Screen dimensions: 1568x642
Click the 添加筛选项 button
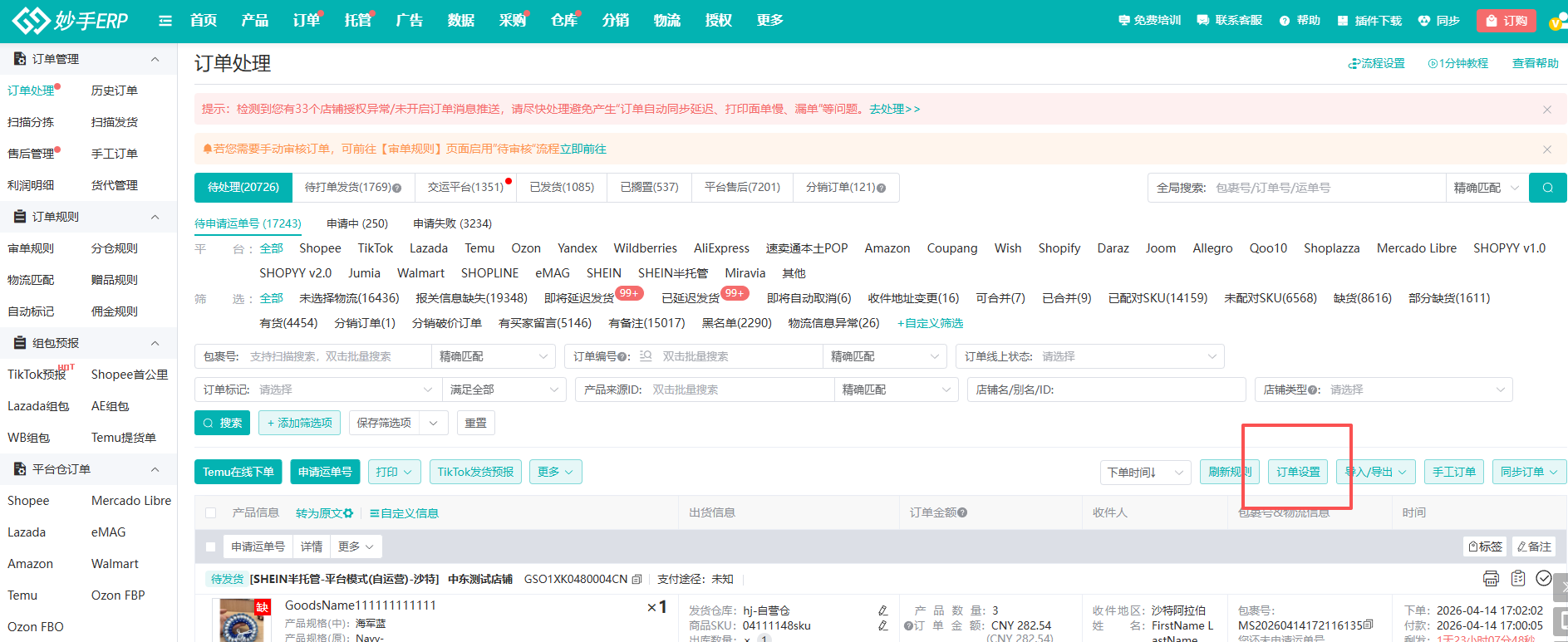point(299,423)
